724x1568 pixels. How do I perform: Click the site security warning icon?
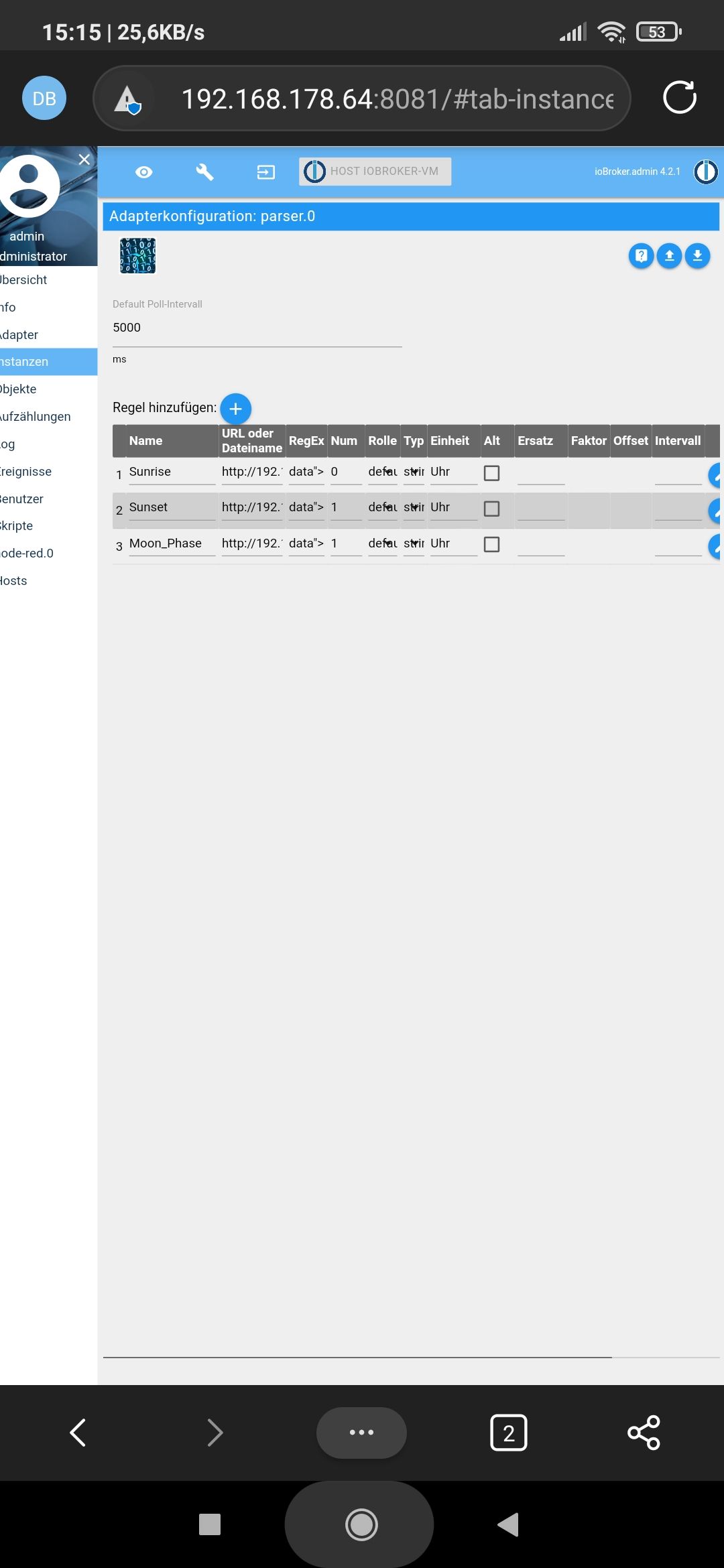pos(127,99)
